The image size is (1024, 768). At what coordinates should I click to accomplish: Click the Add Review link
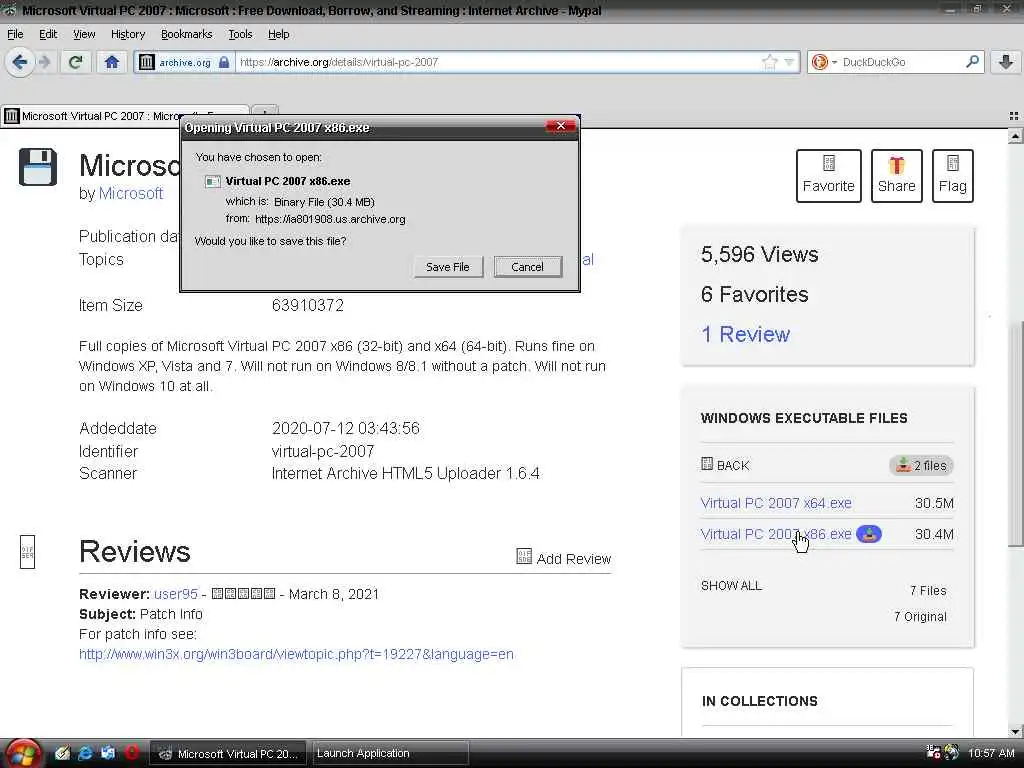point(564,558)
